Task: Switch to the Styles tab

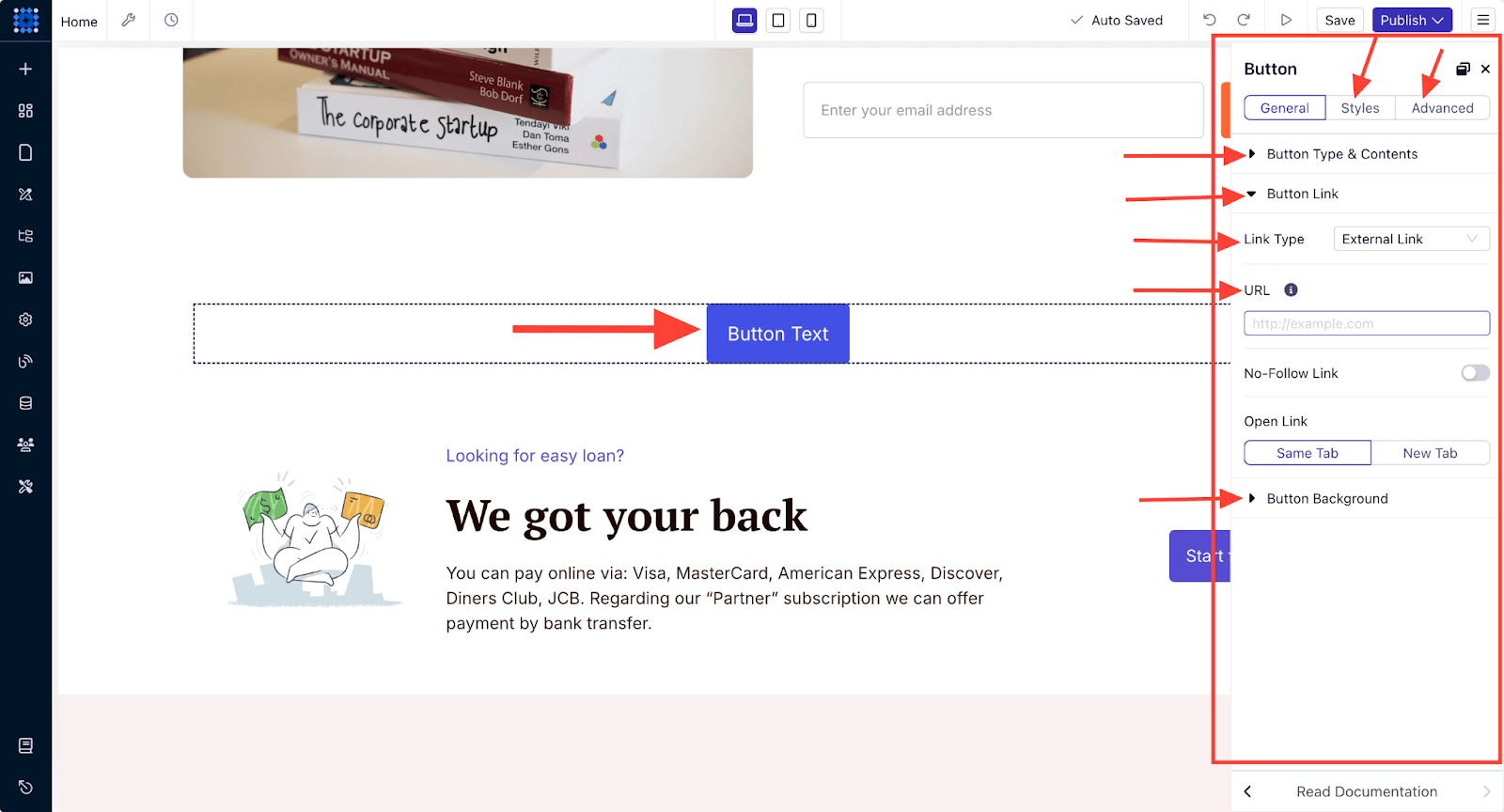Action: pyautogui.click(x=1360, y=108)
